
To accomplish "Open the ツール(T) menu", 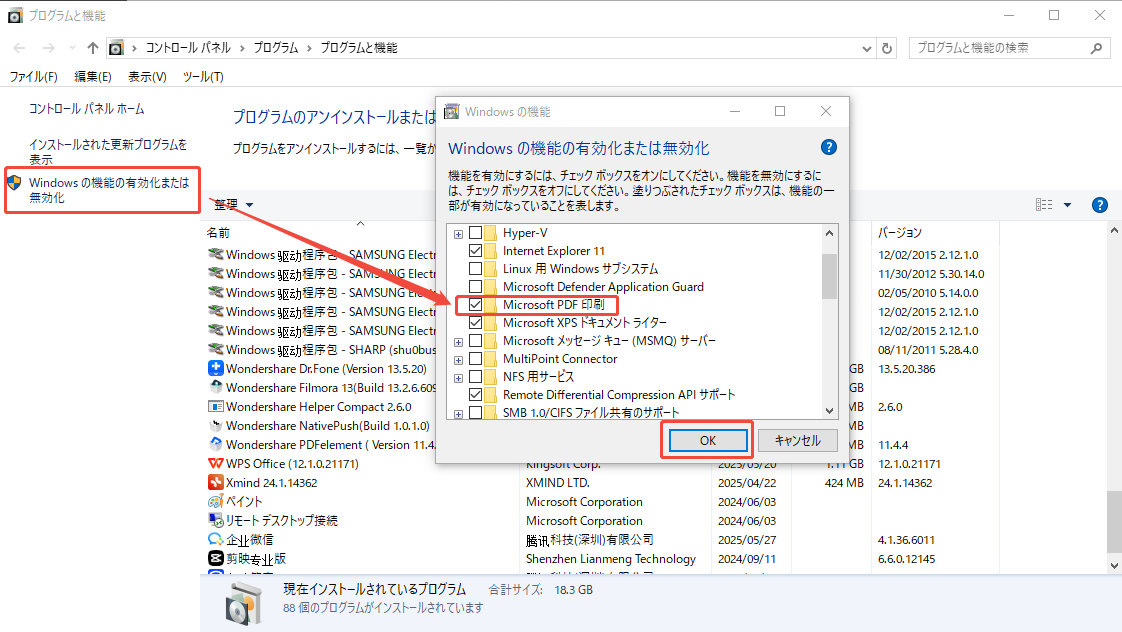I will (x=203, y=77).
